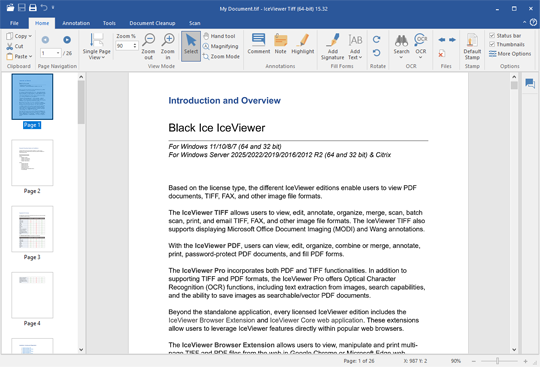Click the Open file icon in quick access toolbar
This screenshot has height=367, width=540.
pos(10,8)
